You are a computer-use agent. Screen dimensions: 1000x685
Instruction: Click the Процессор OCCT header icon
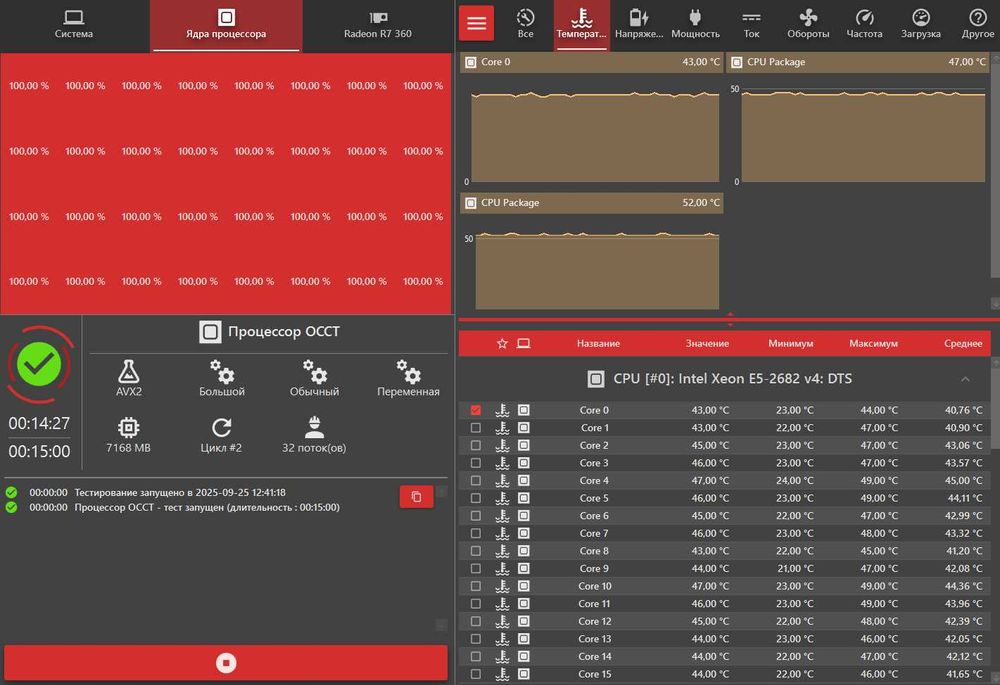click(x=210, y=332)
